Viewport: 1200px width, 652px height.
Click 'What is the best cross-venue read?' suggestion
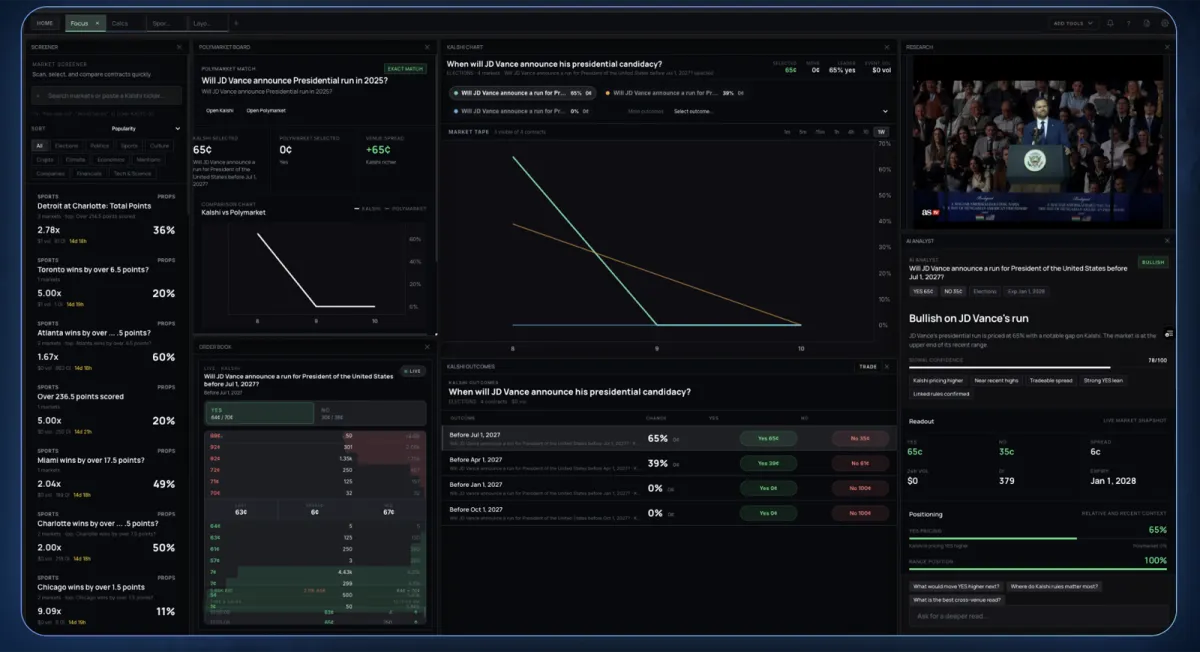(955, 600)
